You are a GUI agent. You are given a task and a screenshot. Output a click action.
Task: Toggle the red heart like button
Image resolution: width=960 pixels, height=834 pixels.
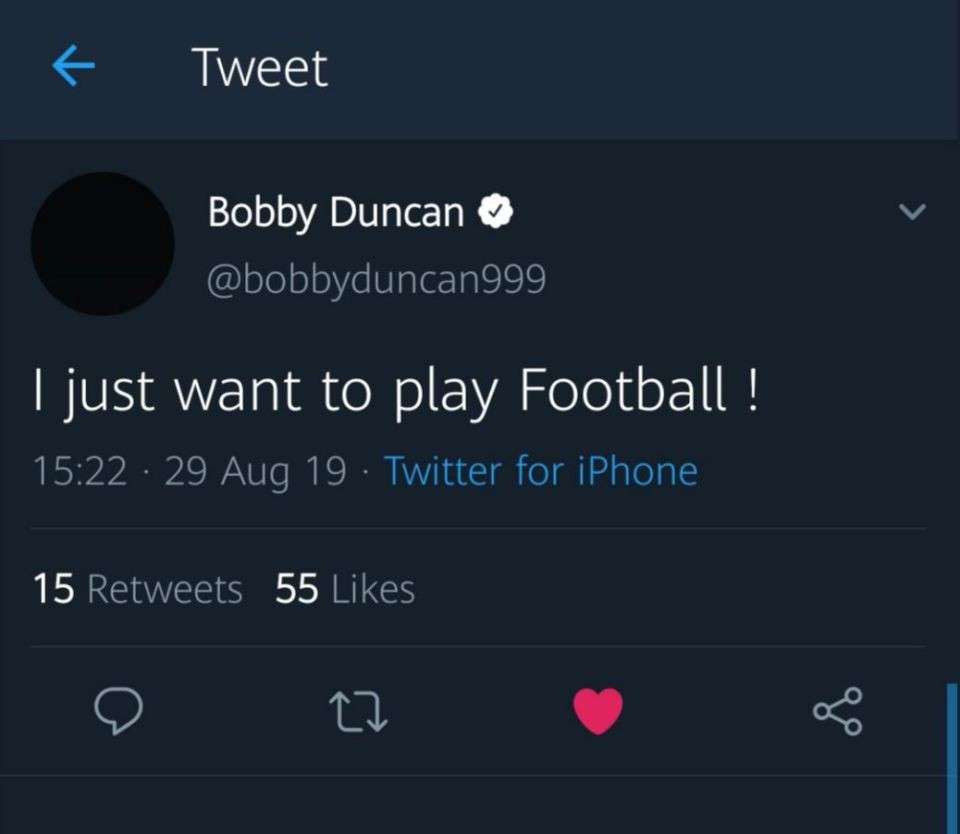coord(598,711)
